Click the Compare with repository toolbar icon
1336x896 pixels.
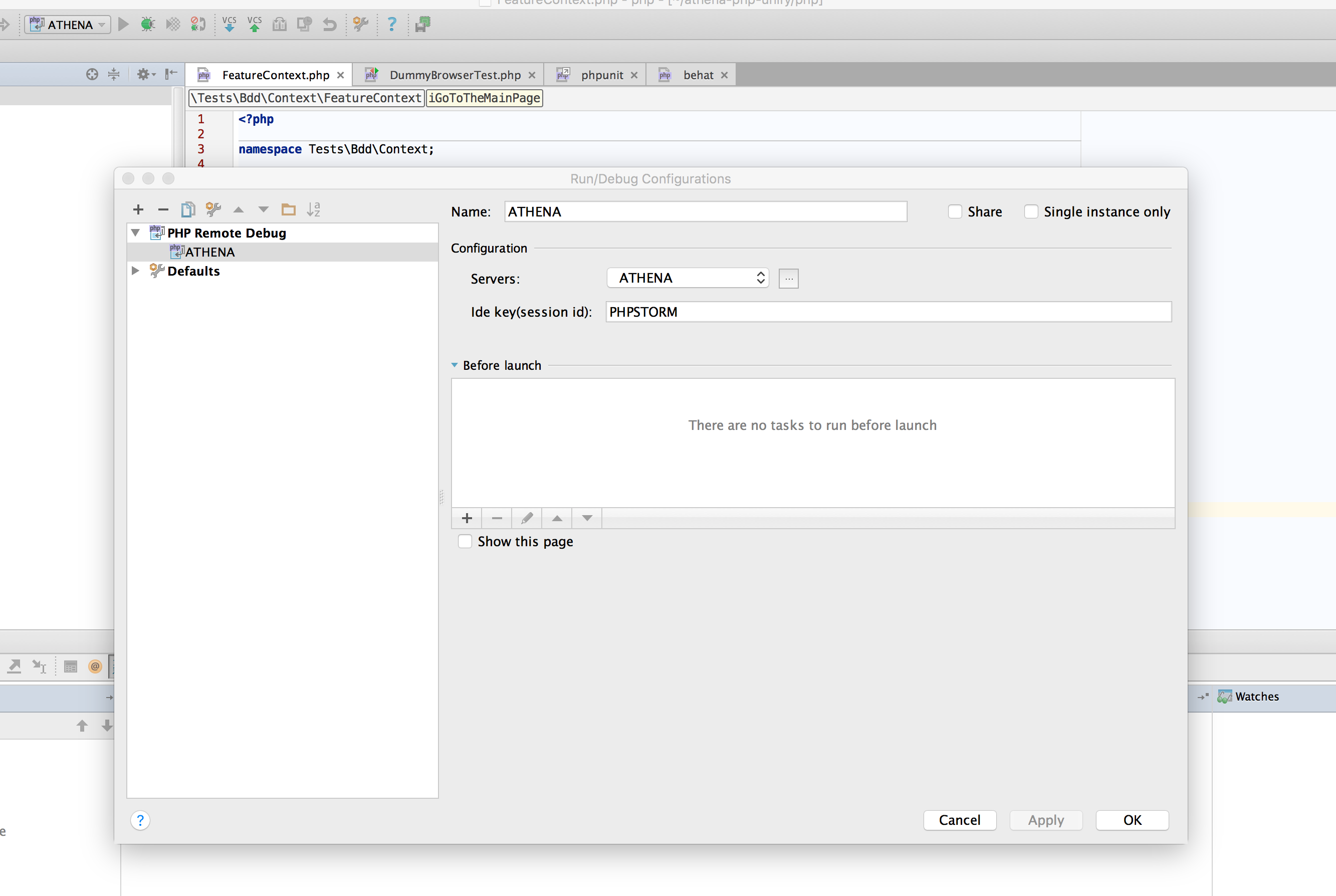[x=304, y=24]
